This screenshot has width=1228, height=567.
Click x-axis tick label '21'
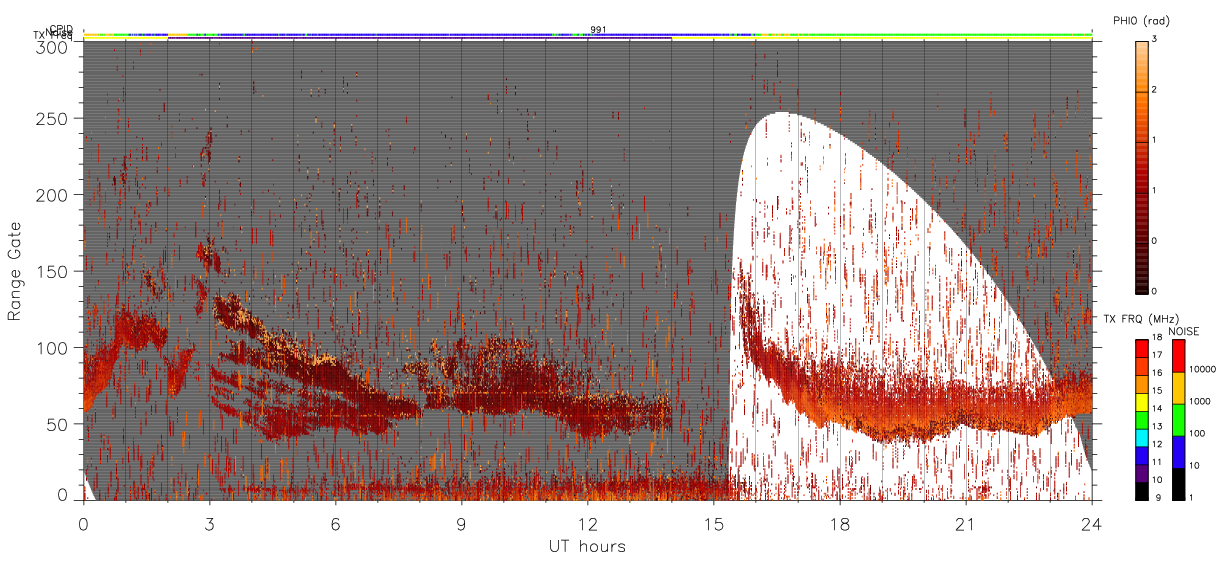coord(966,524)
